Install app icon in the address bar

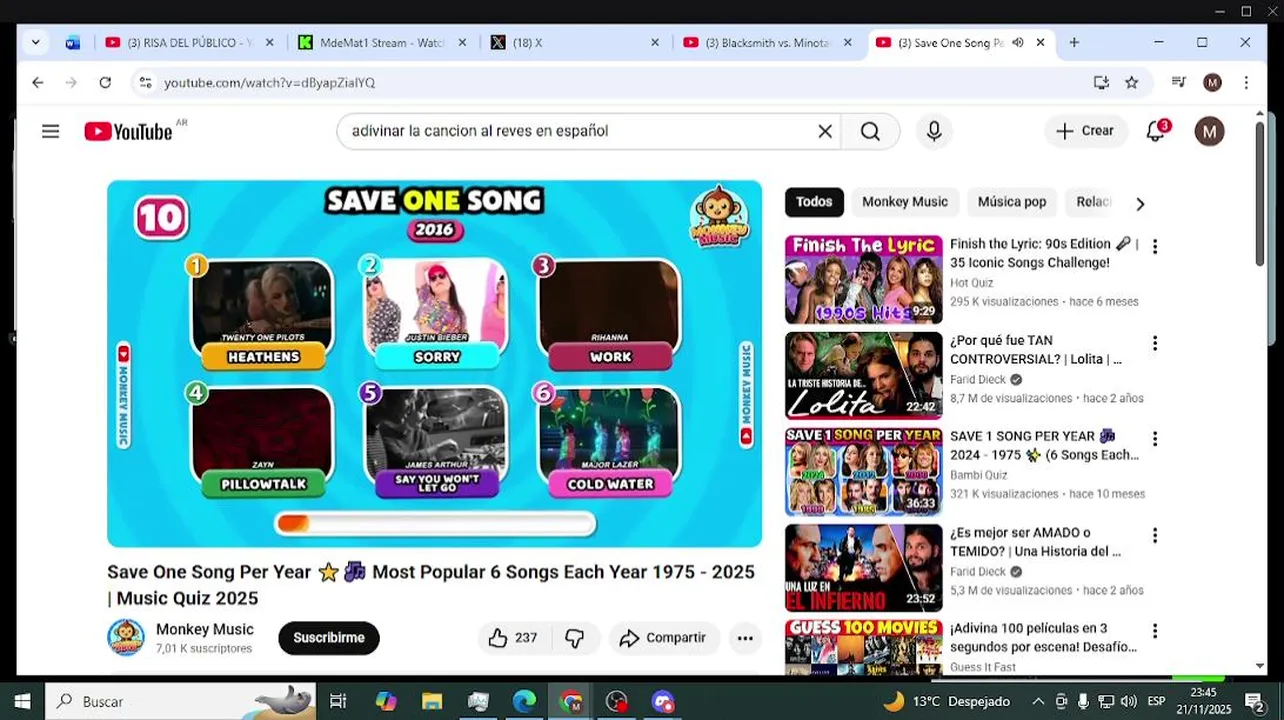pyautogui.click(x=1101, y=83)
